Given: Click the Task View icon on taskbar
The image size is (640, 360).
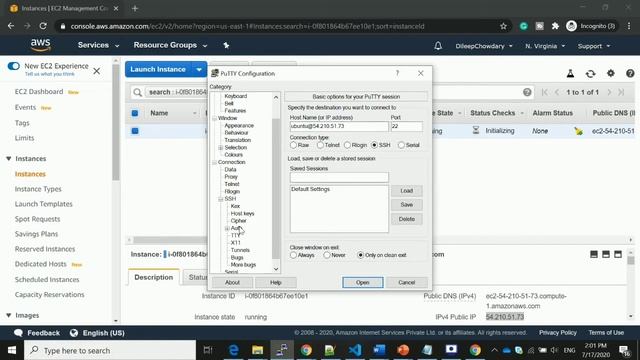Looking at the screenshot, I should tap(208, 350).
